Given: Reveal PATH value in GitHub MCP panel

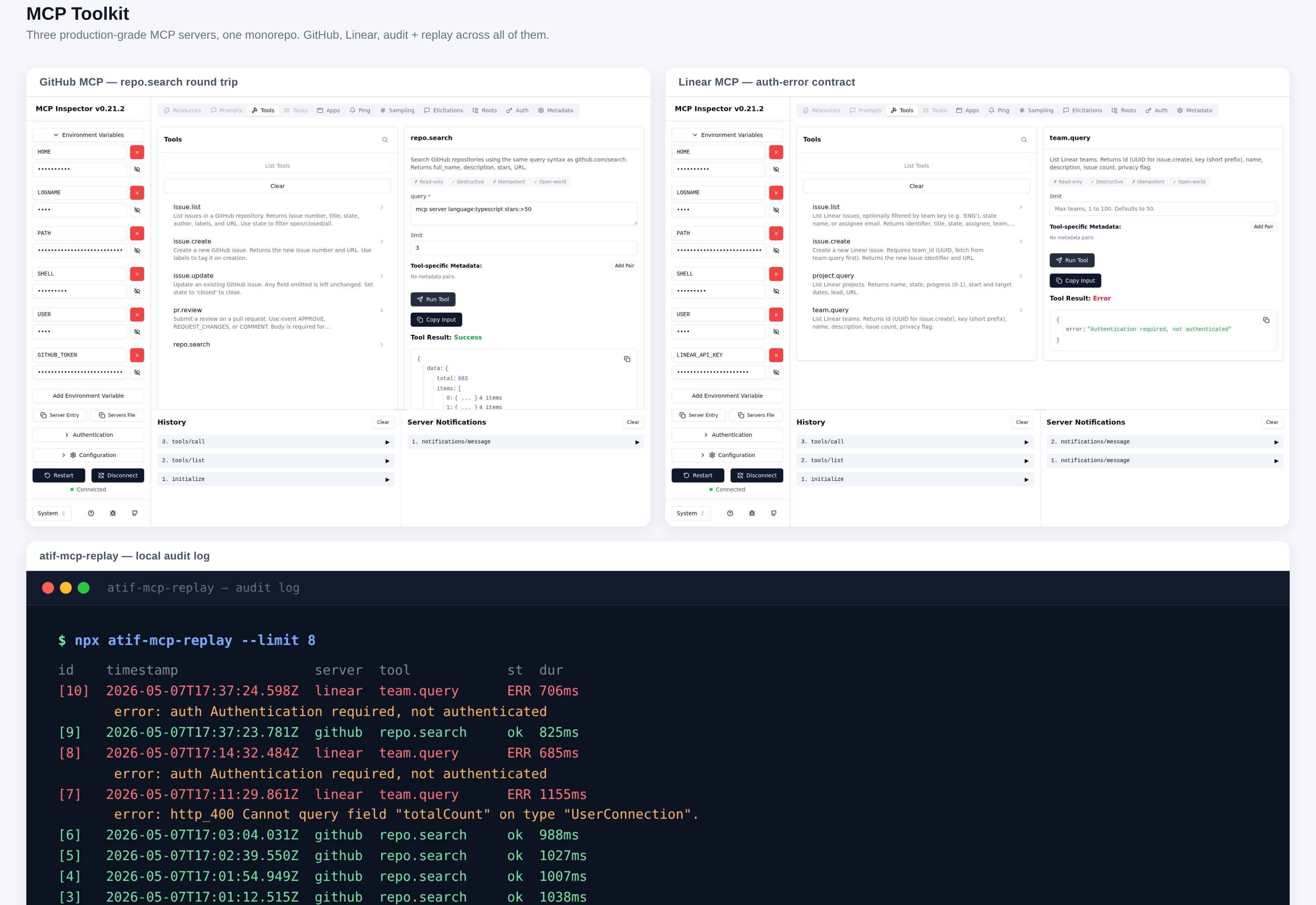Looking at the screenshot, I should click(x=137, y=250).
